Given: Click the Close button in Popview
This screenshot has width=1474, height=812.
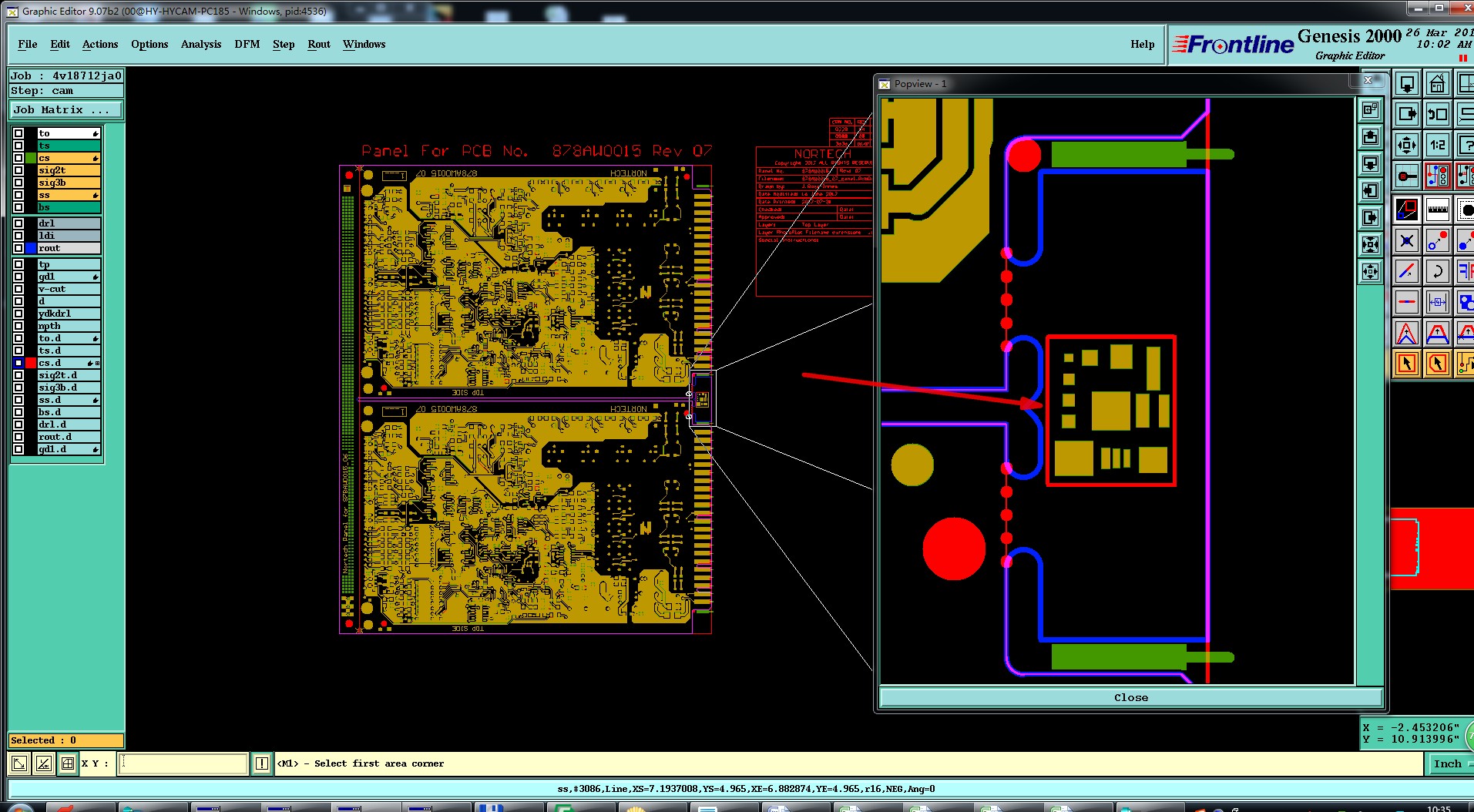Looking at the screenshot, I should tap(1130, 697).
